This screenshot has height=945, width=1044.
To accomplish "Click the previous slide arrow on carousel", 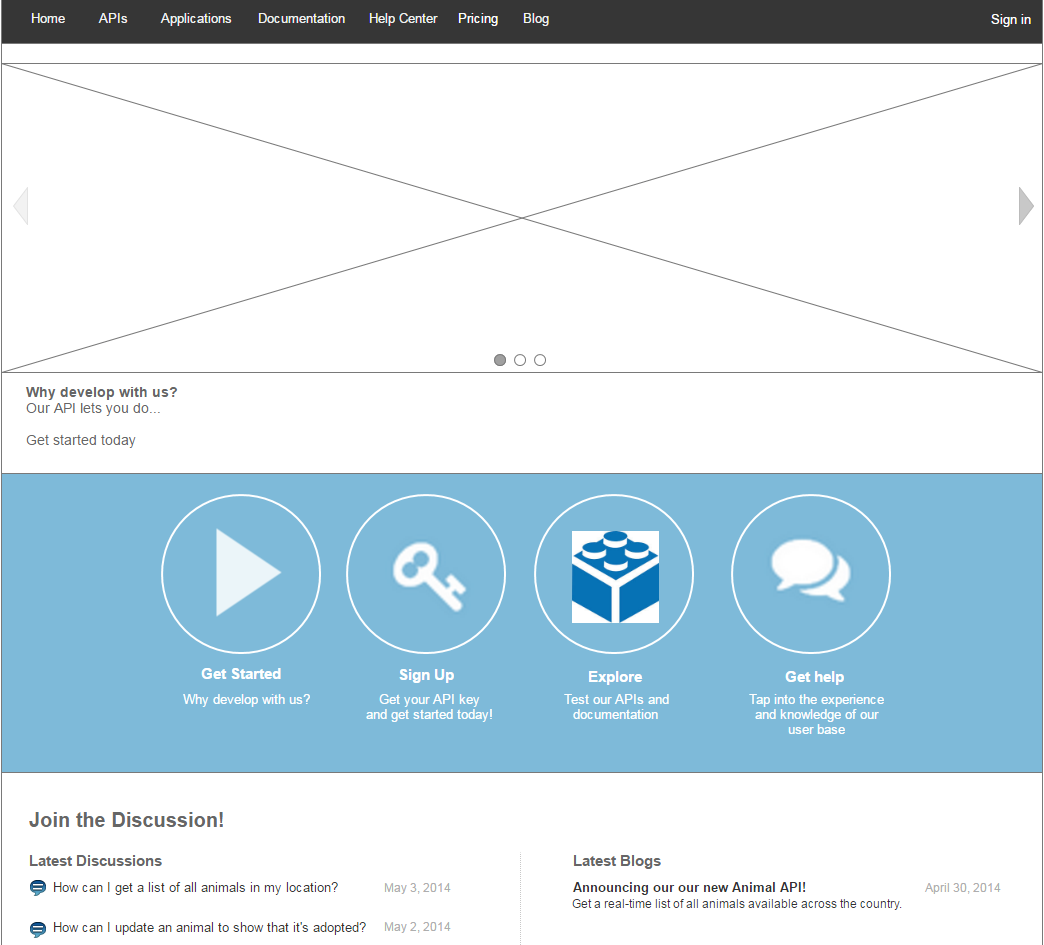I will (x=20, y=206).
